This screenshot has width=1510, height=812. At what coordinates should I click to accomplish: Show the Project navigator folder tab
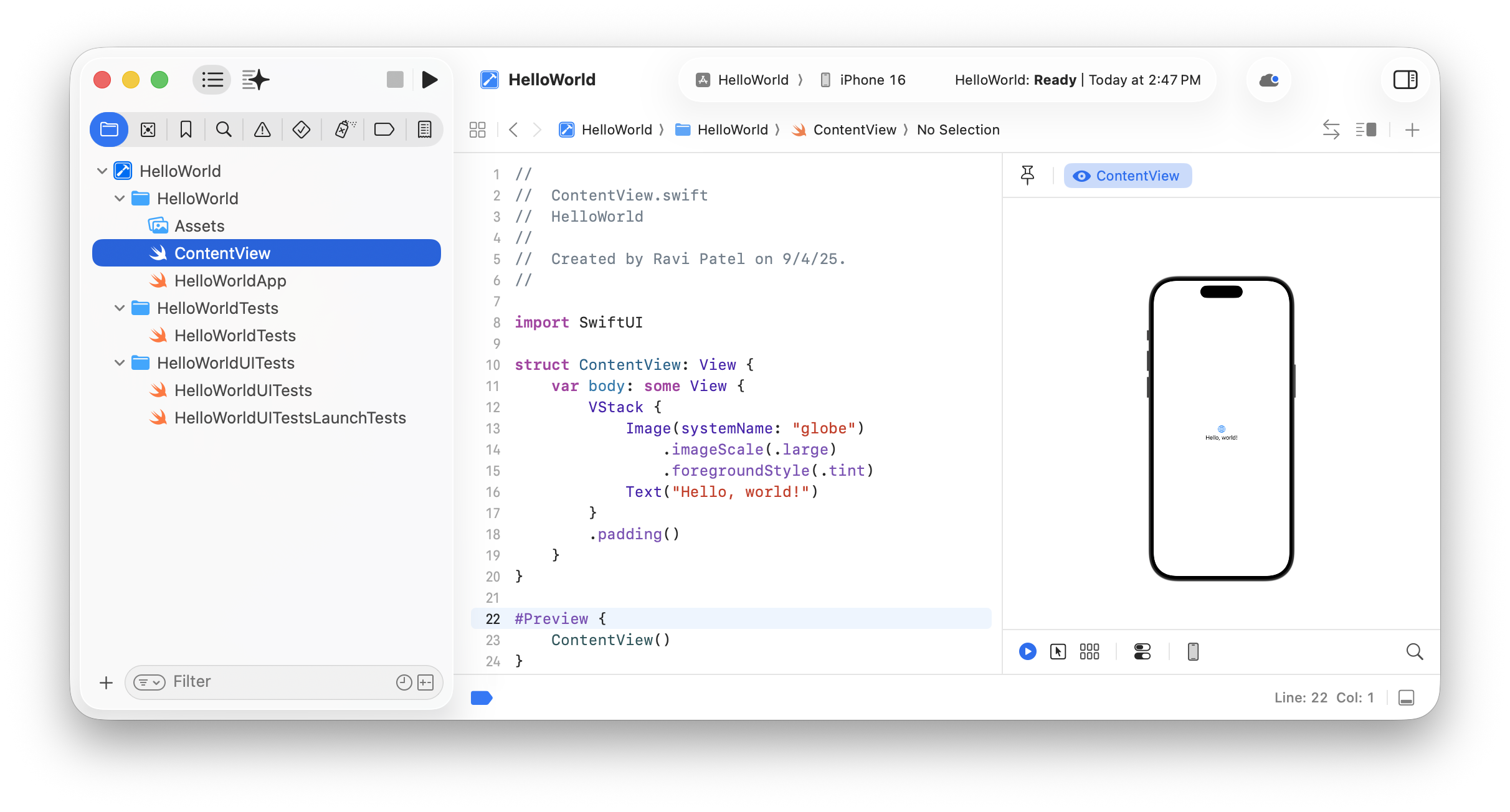[x=109, y=130]
